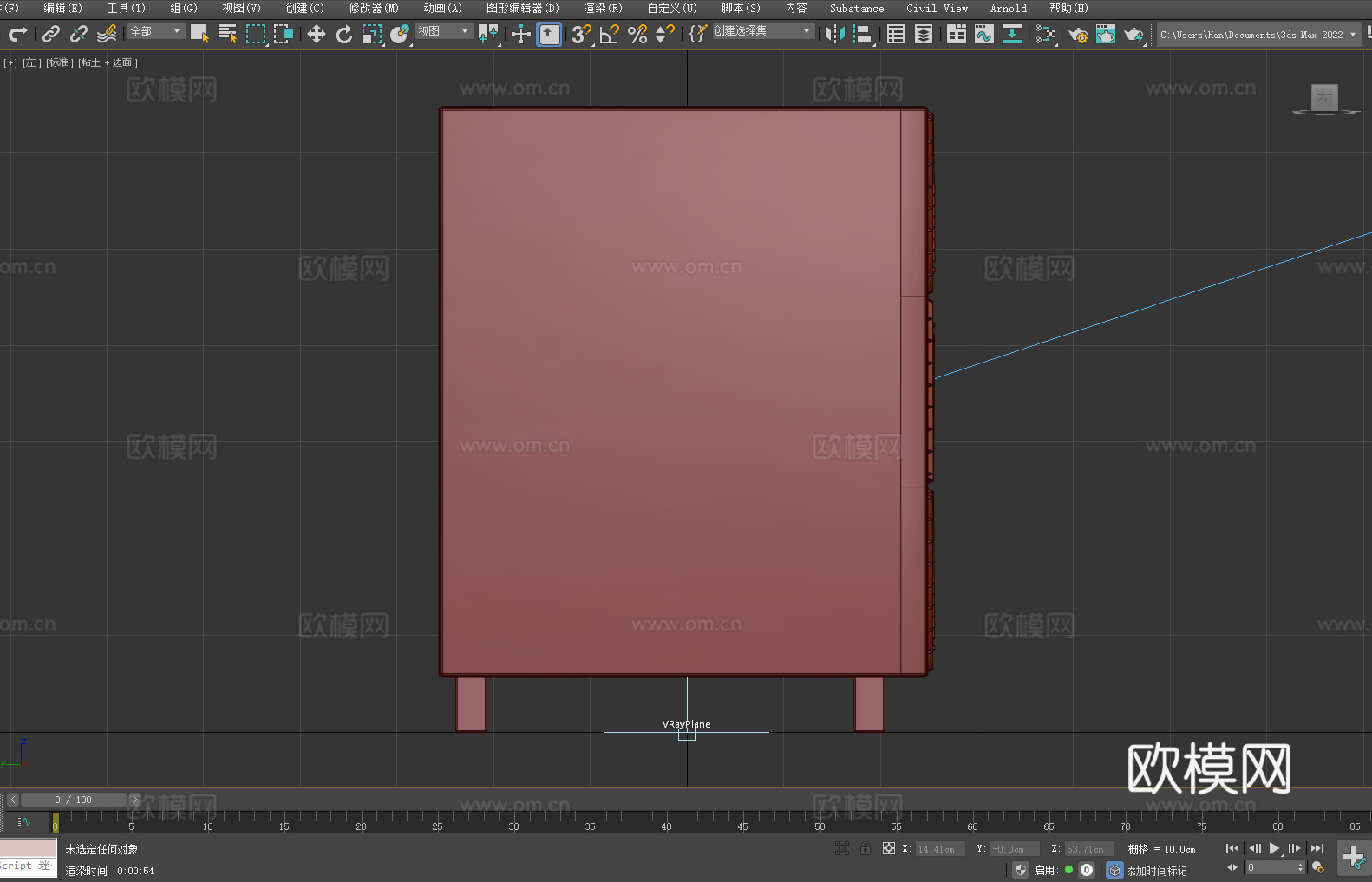Click the Use Pivot Point Center icon
Viewport: 1372px width, 882px height.
pos(488,34)
